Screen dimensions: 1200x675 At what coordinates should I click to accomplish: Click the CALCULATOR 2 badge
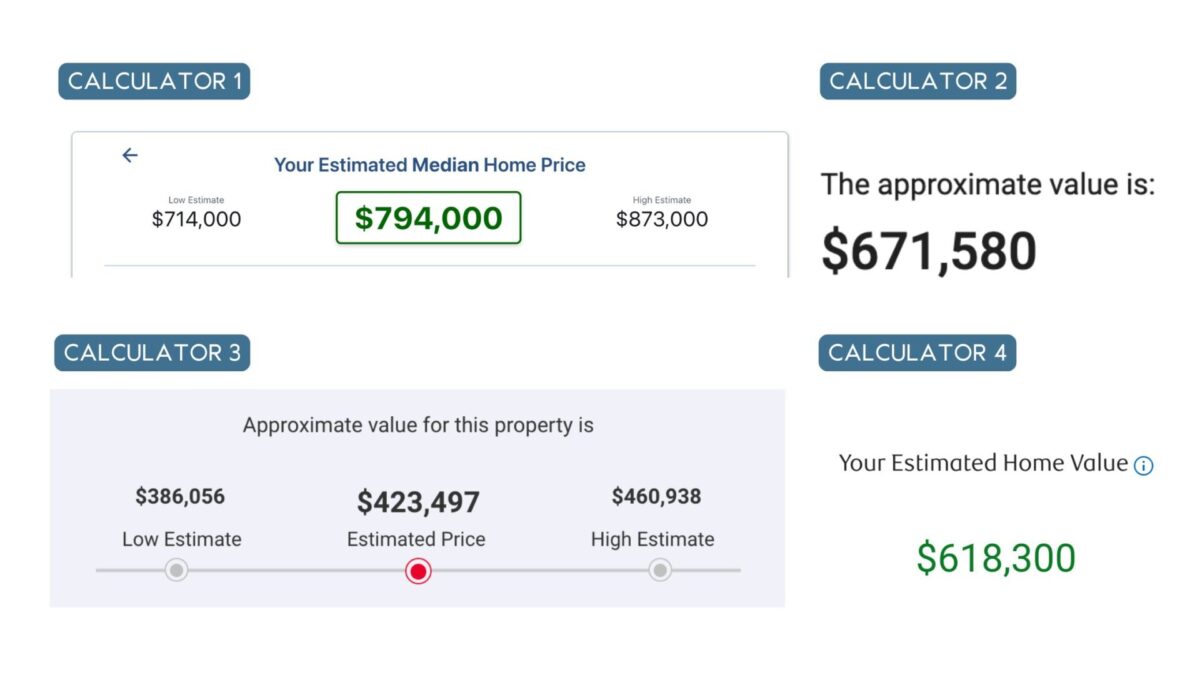(x=917, y=81)
